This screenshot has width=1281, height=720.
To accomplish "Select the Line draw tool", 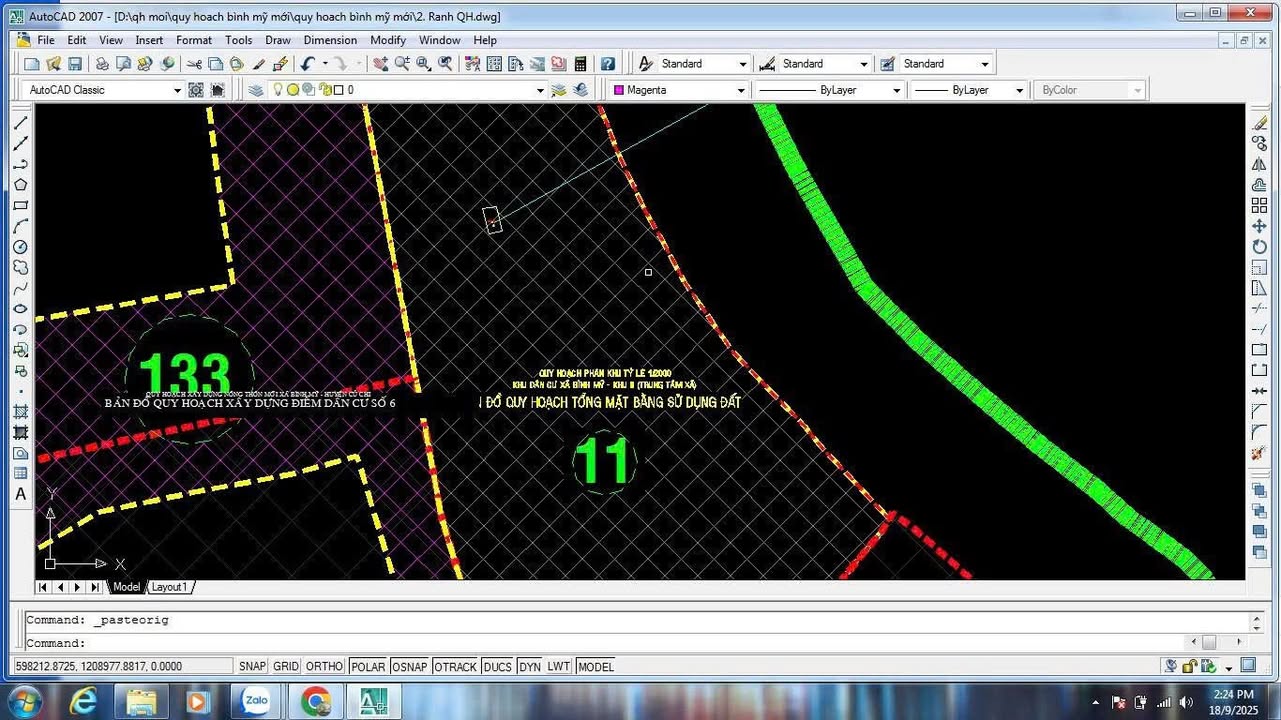I will (x=20, y=123).
